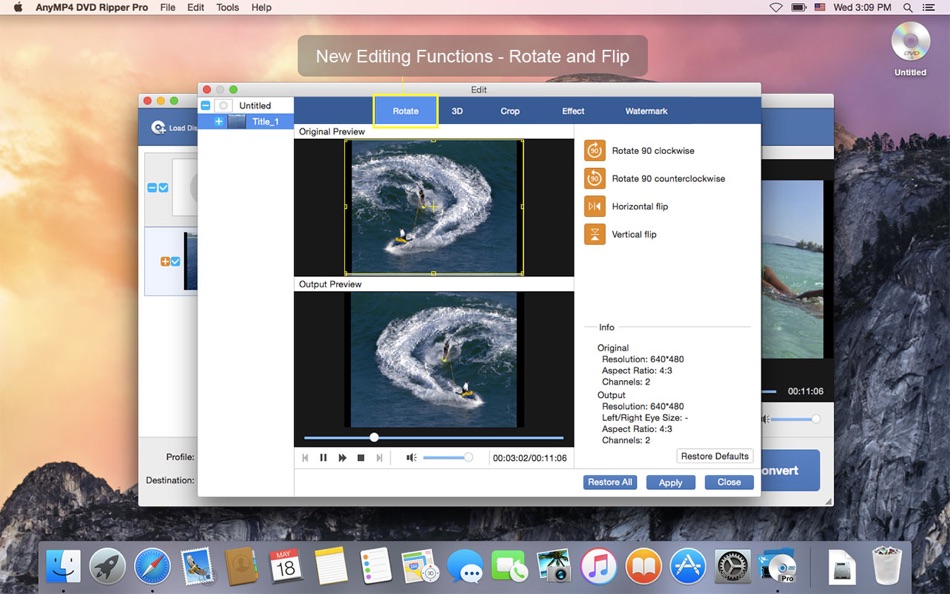Open the Tools menu

(x=227, y=7)
